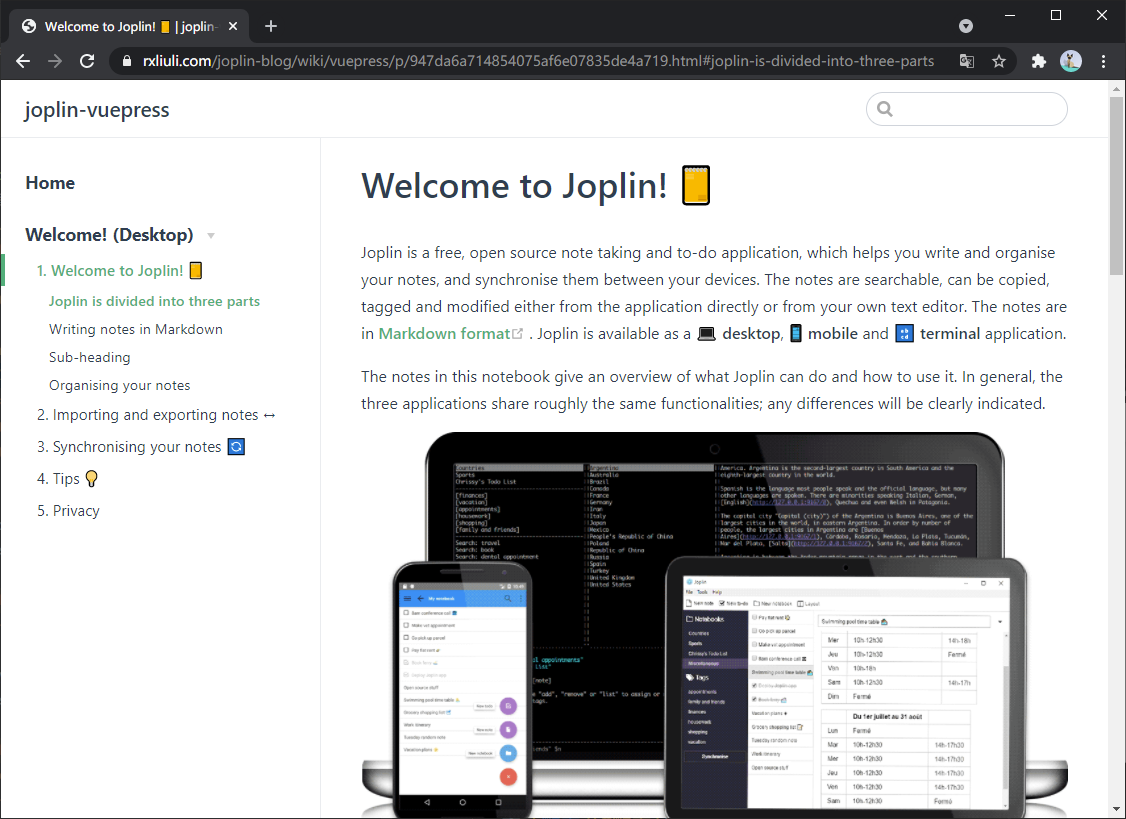Collapse the Welcome! (Desktop) section

(109, 235)
